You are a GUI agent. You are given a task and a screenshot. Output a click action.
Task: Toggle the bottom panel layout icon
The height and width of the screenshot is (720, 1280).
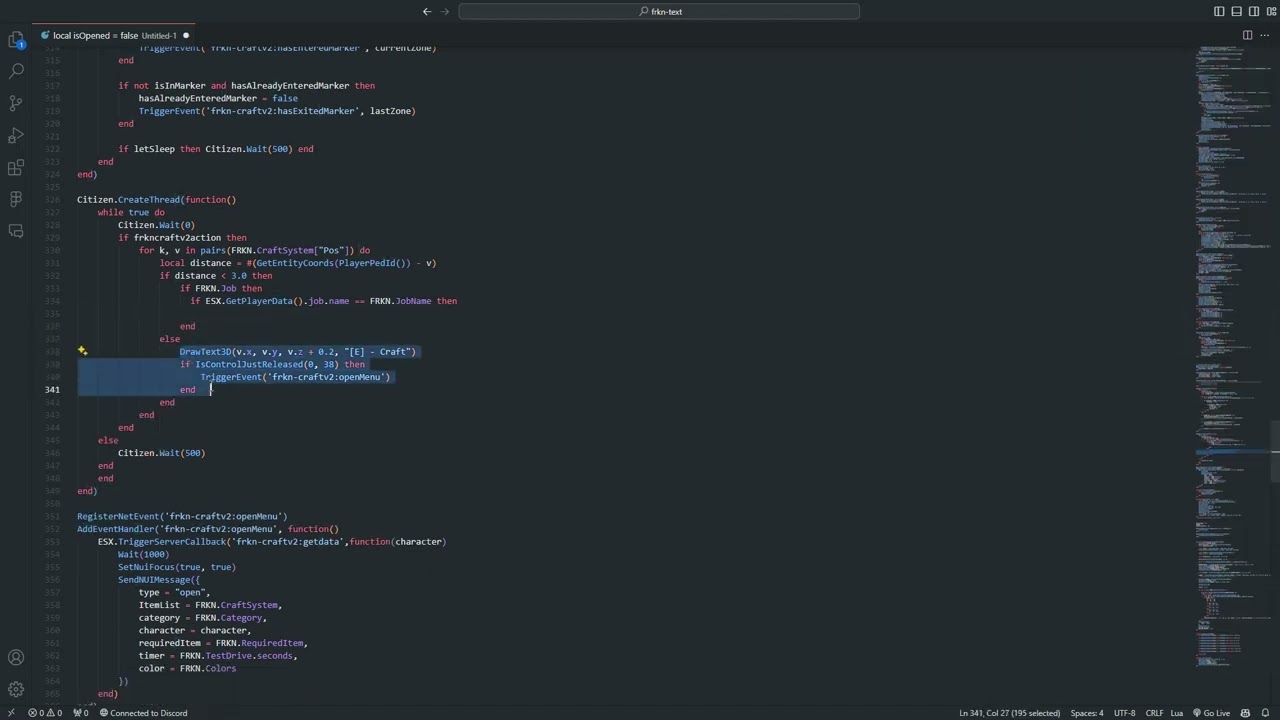pos(1236,11)
